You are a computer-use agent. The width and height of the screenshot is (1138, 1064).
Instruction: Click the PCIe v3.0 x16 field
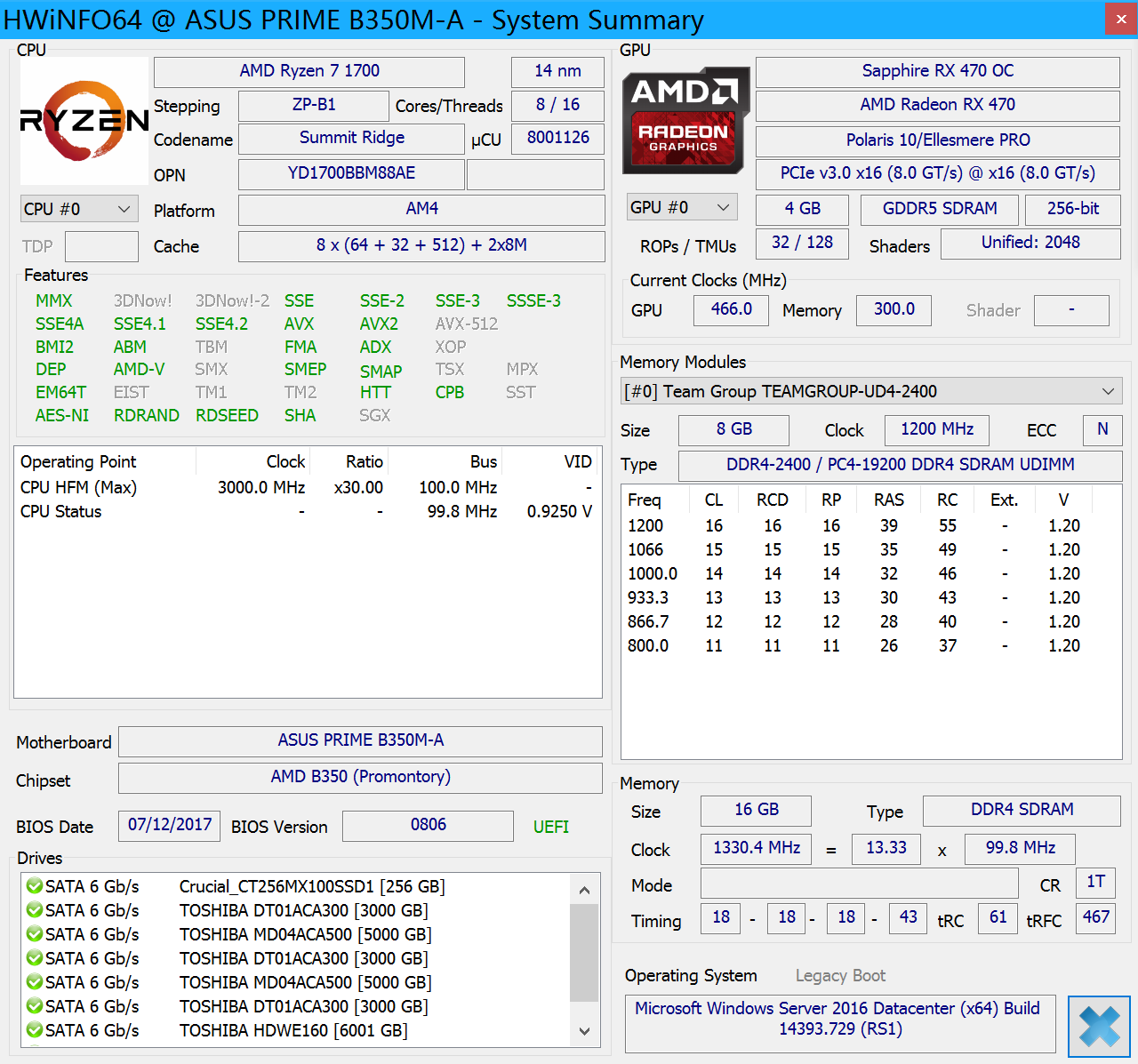(x=937, y=173)
